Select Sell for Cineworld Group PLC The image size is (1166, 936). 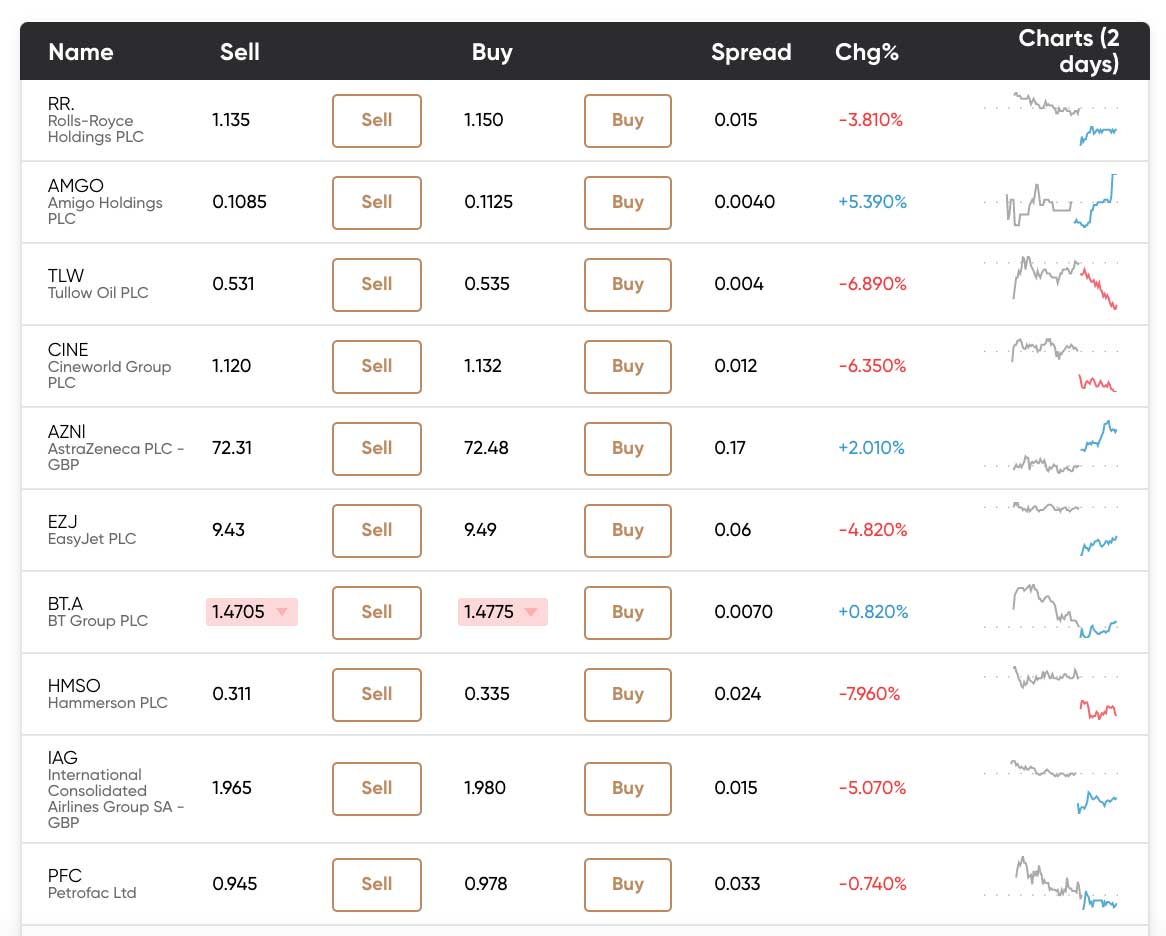tap(376, 367)
